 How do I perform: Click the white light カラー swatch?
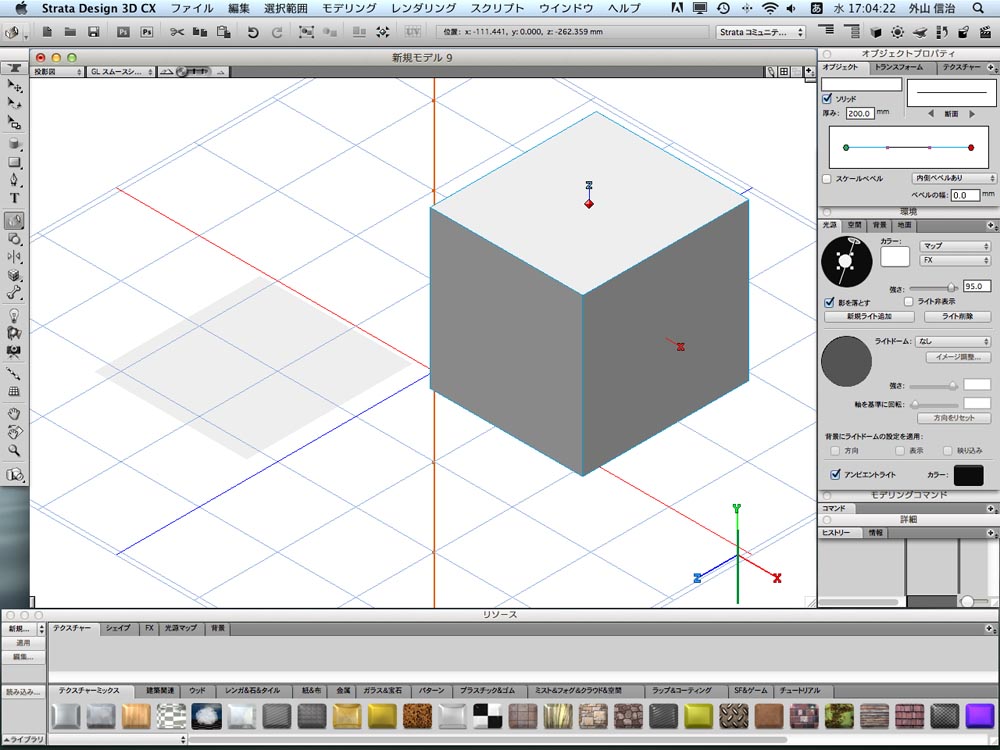pos(895,256)
